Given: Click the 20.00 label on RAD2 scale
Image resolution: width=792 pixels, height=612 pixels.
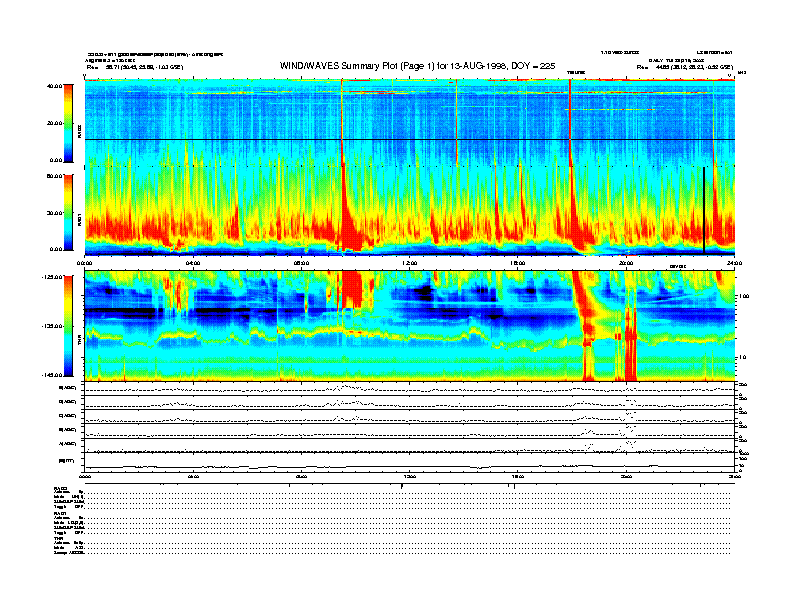Looking at the screenshot, I should pyautogui.click(x=54, y=123).
